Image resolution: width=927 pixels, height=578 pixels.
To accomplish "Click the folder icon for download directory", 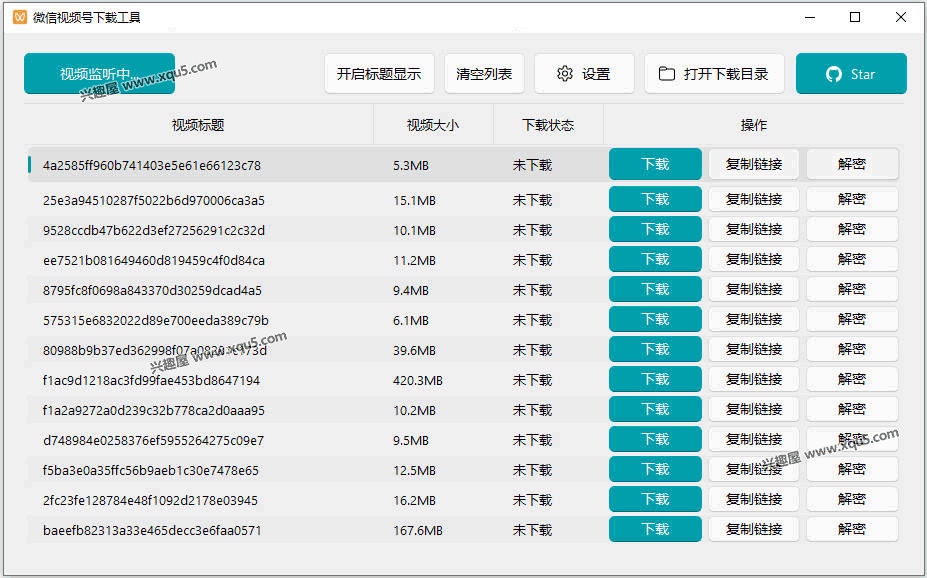I will click(x=667, y=74).
